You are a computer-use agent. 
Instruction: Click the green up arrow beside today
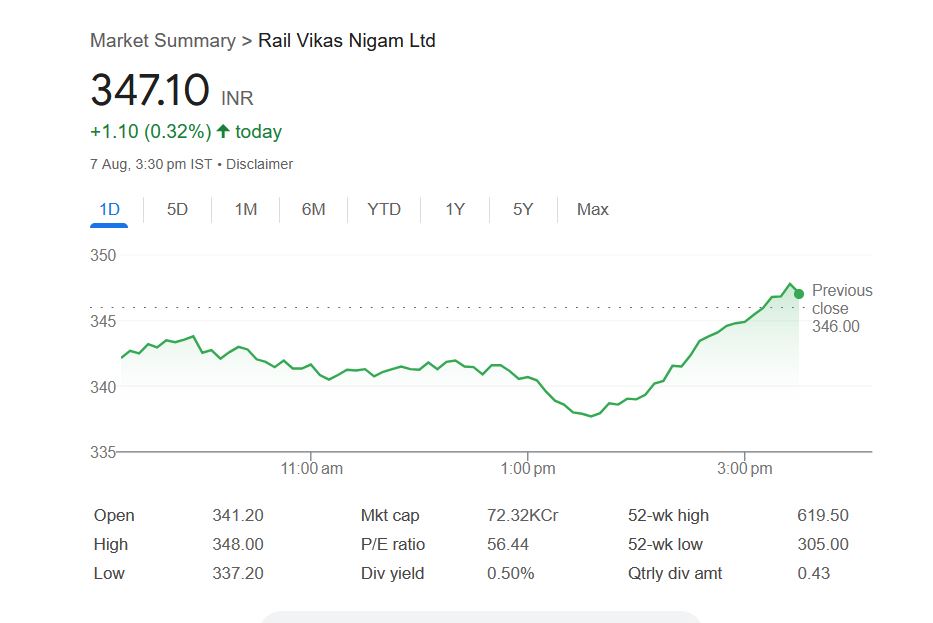[x=223, y=132]
